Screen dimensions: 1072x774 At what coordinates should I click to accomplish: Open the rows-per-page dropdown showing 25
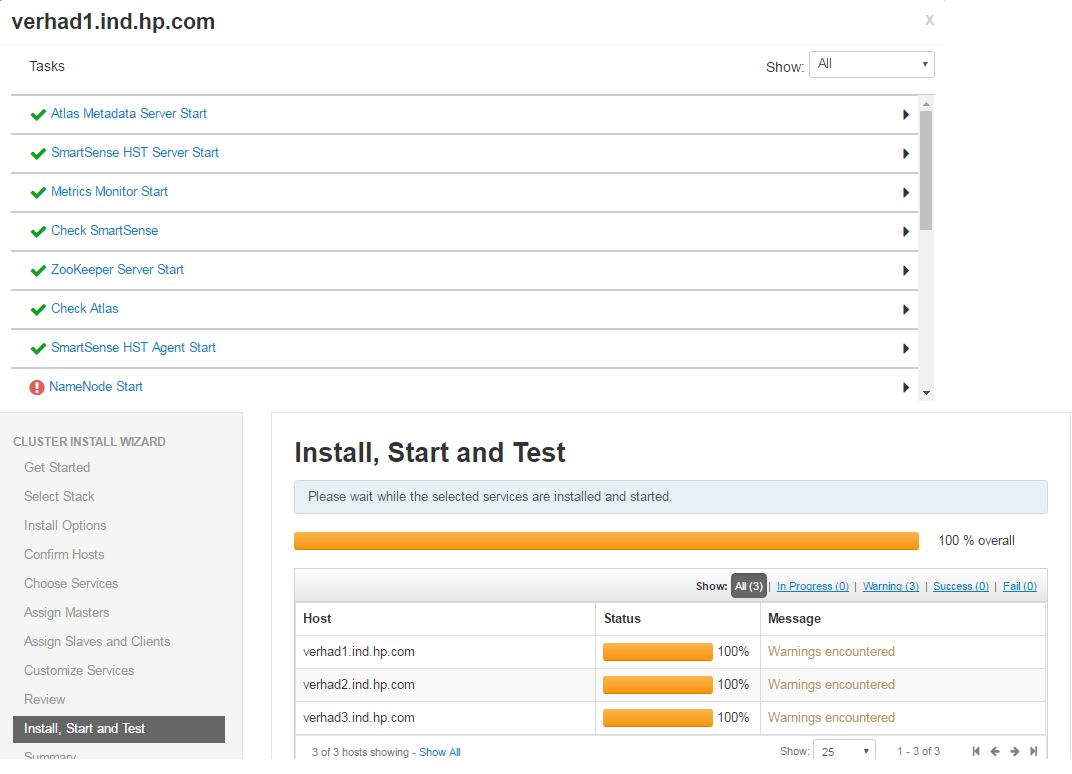click(843, 749)
